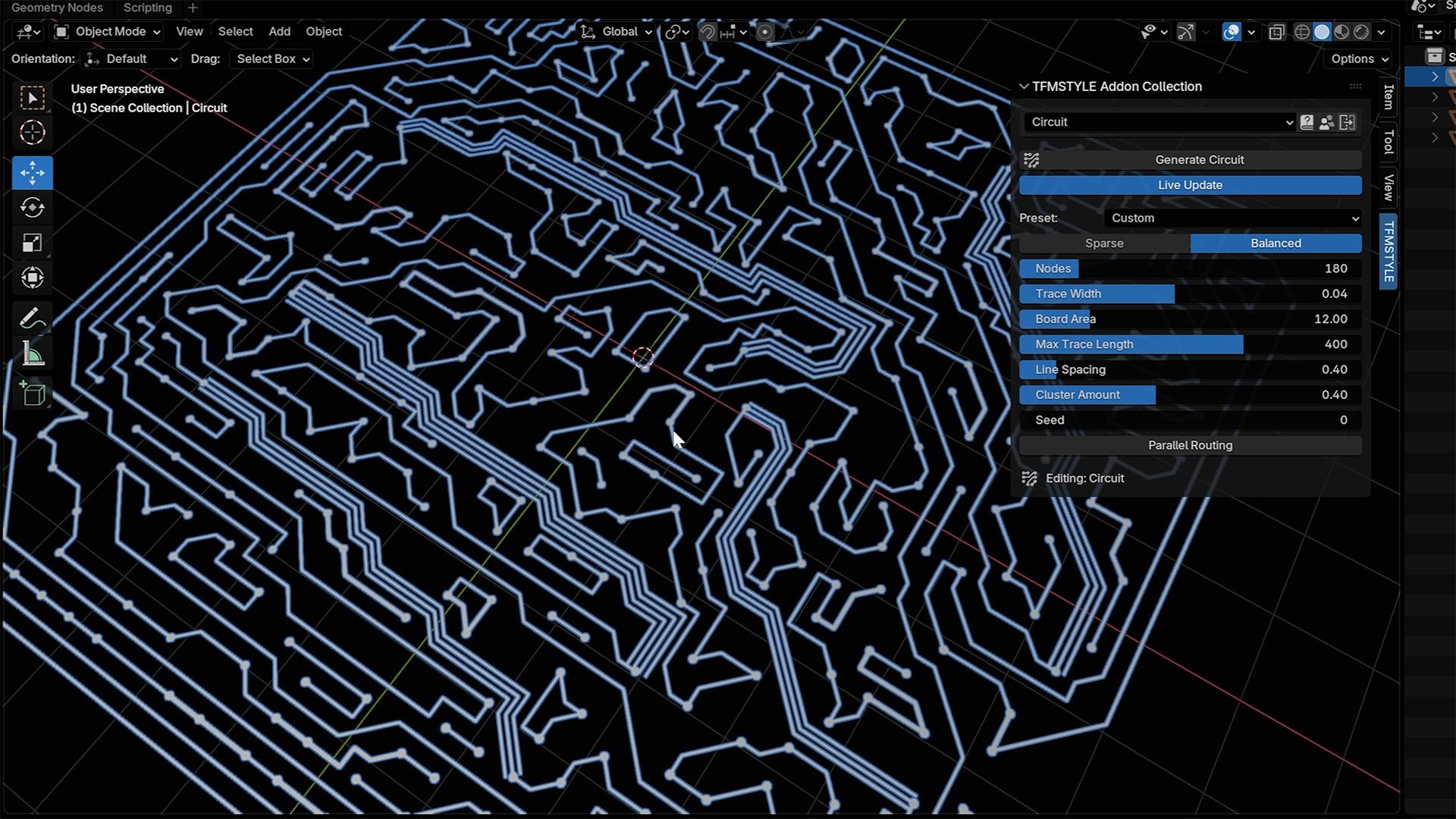
Task: Switch viewport to wireframe shading
Action: [1301, 32]
